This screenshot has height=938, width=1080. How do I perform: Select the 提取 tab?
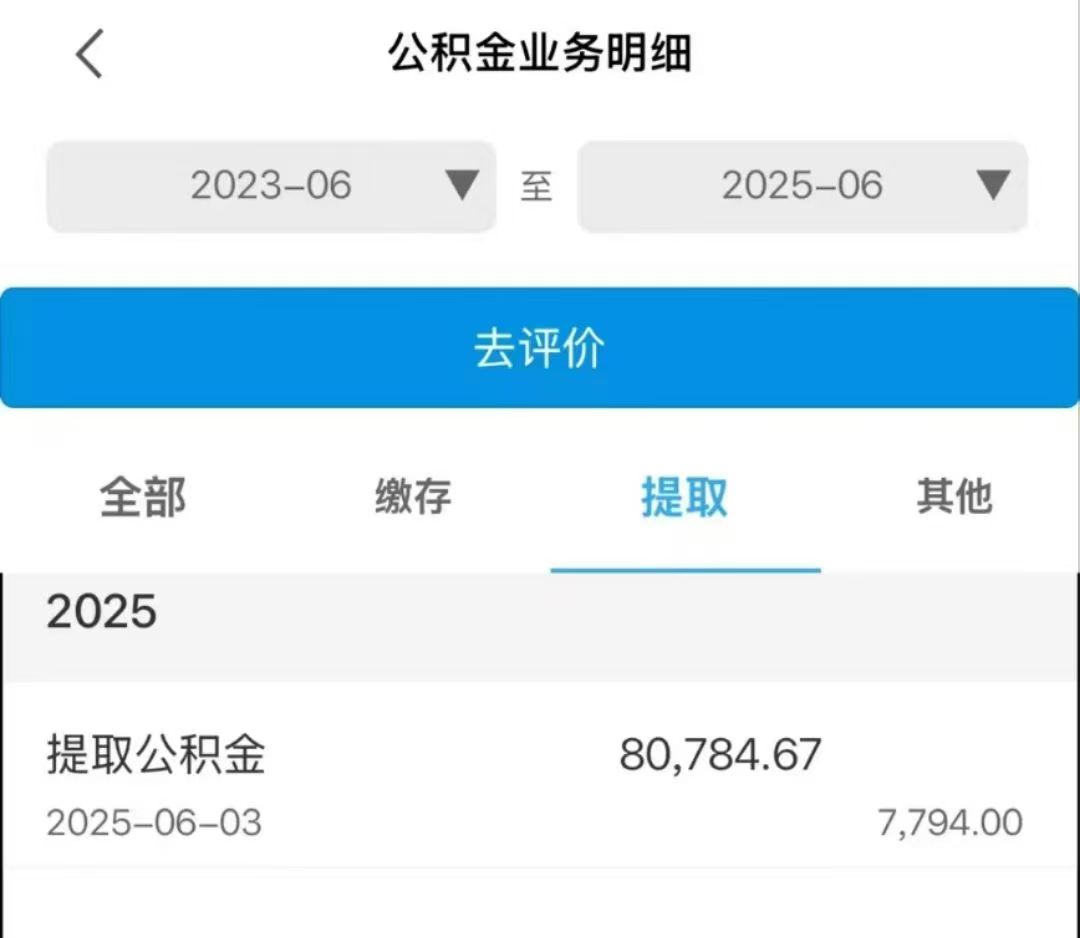(x=685, y=497)
